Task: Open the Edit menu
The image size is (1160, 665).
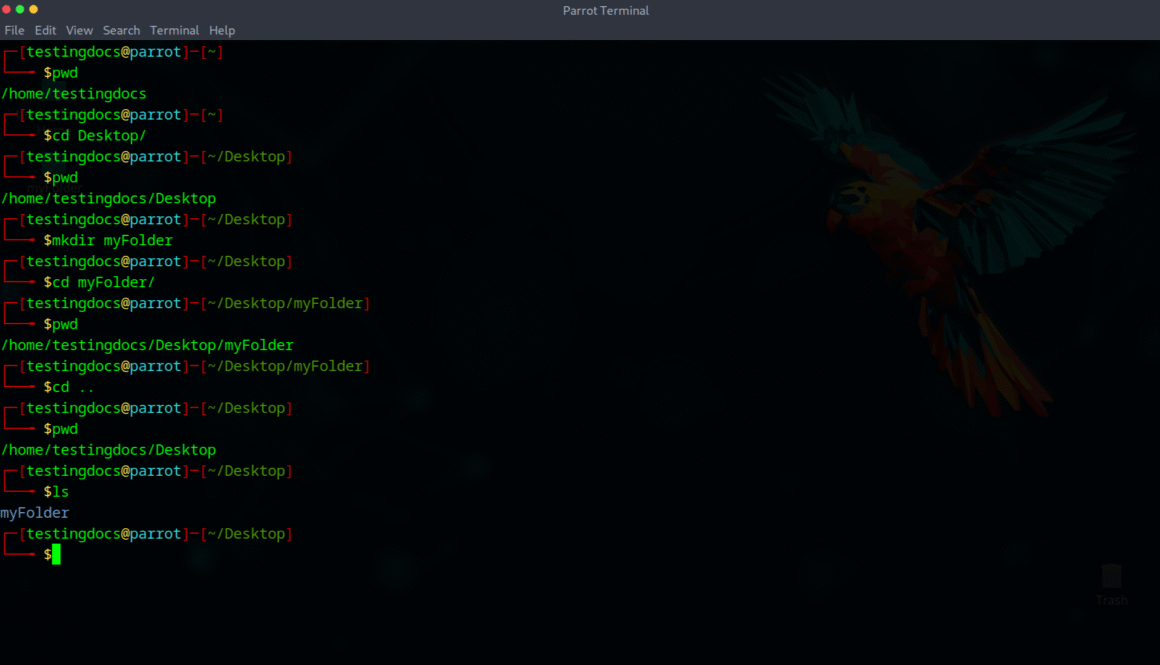Action: click(45, 31)
